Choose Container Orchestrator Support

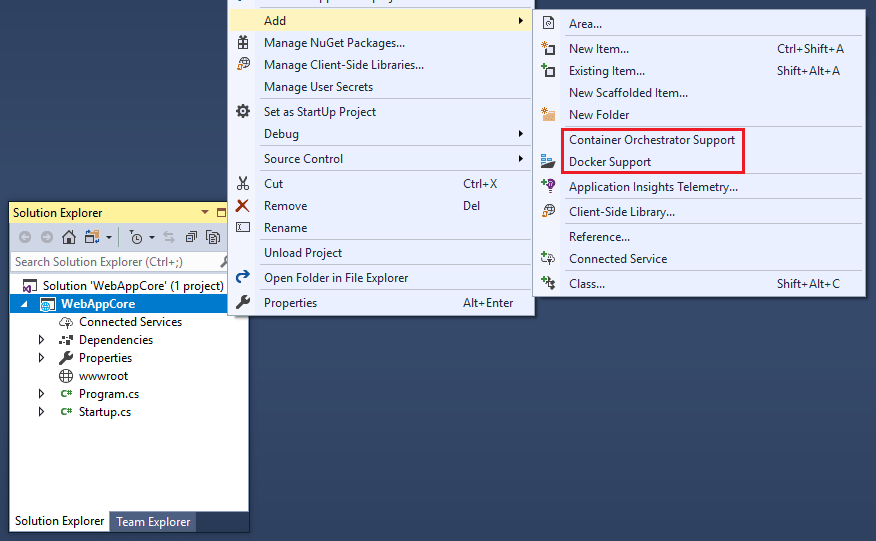(x=652, y=140)
